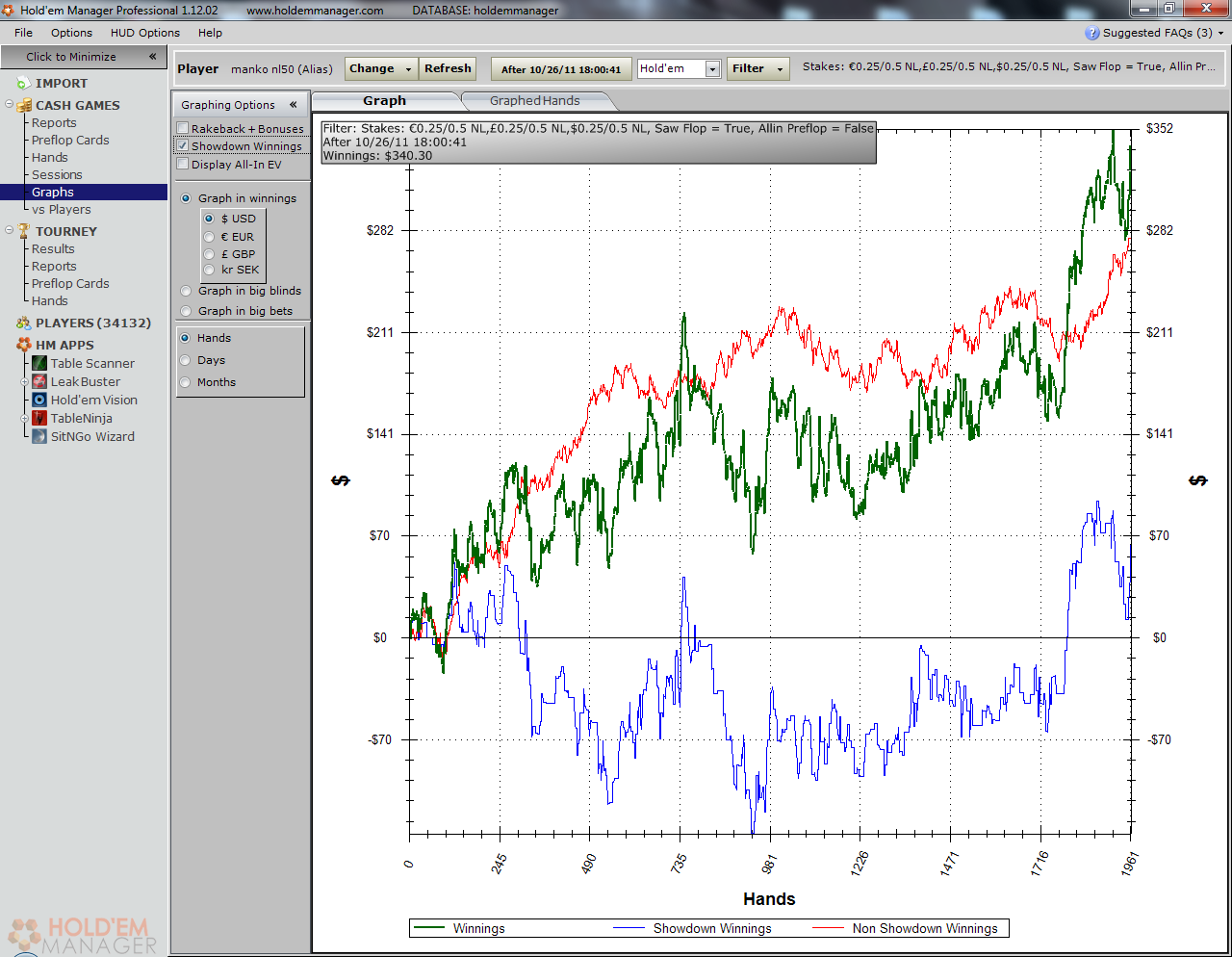Enable Display All-In EV checkbox
1232x957 pixels.
pos(183,164)
